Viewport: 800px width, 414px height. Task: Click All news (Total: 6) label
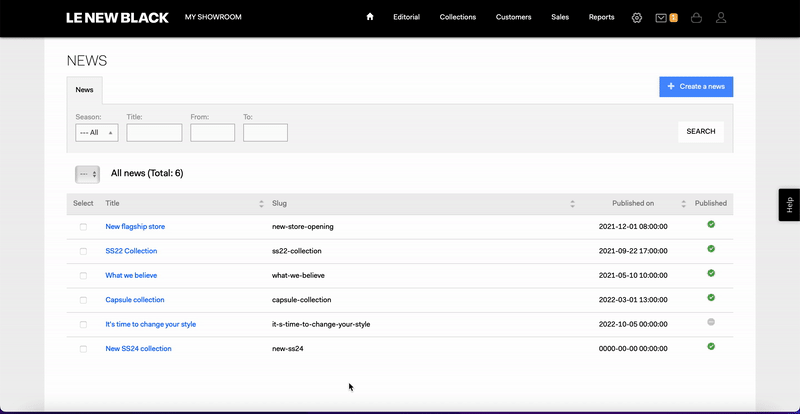coord(147,174)
